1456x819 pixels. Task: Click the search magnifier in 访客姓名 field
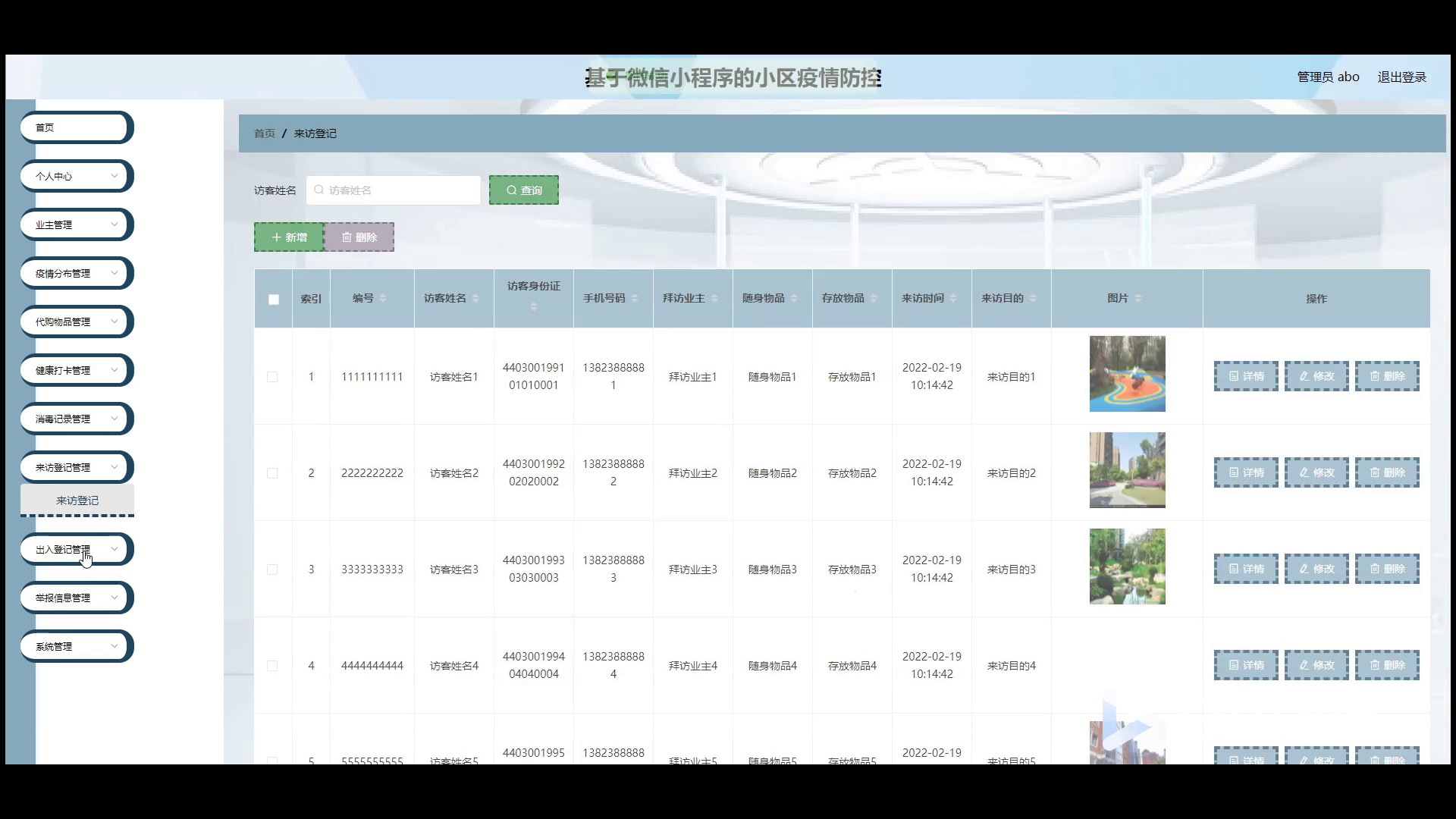(319, 190)
